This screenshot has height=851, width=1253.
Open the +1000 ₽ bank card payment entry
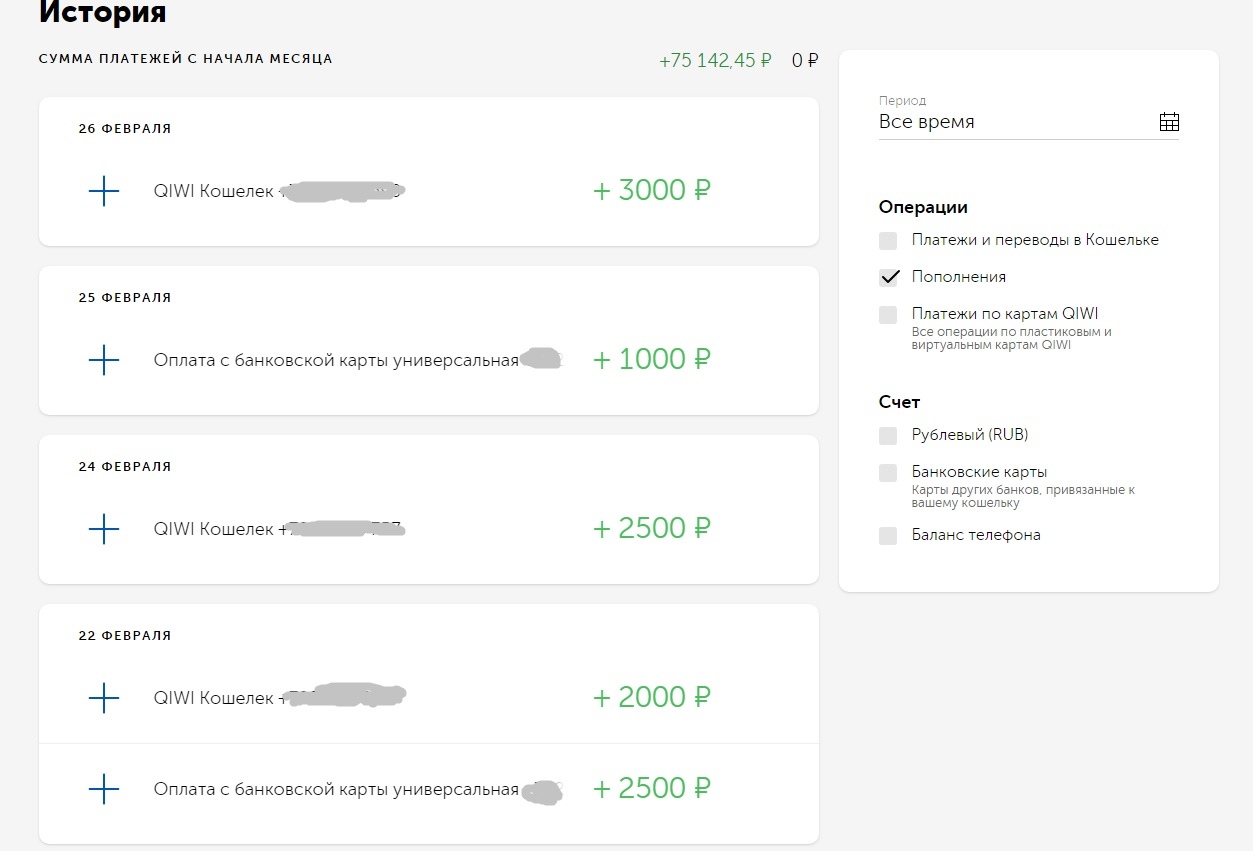coord(428,360)
